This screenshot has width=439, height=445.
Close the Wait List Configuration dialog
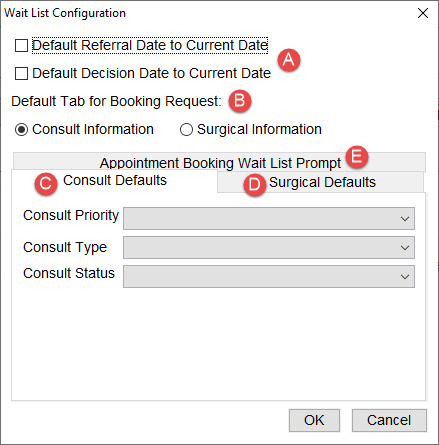[423, 13]
